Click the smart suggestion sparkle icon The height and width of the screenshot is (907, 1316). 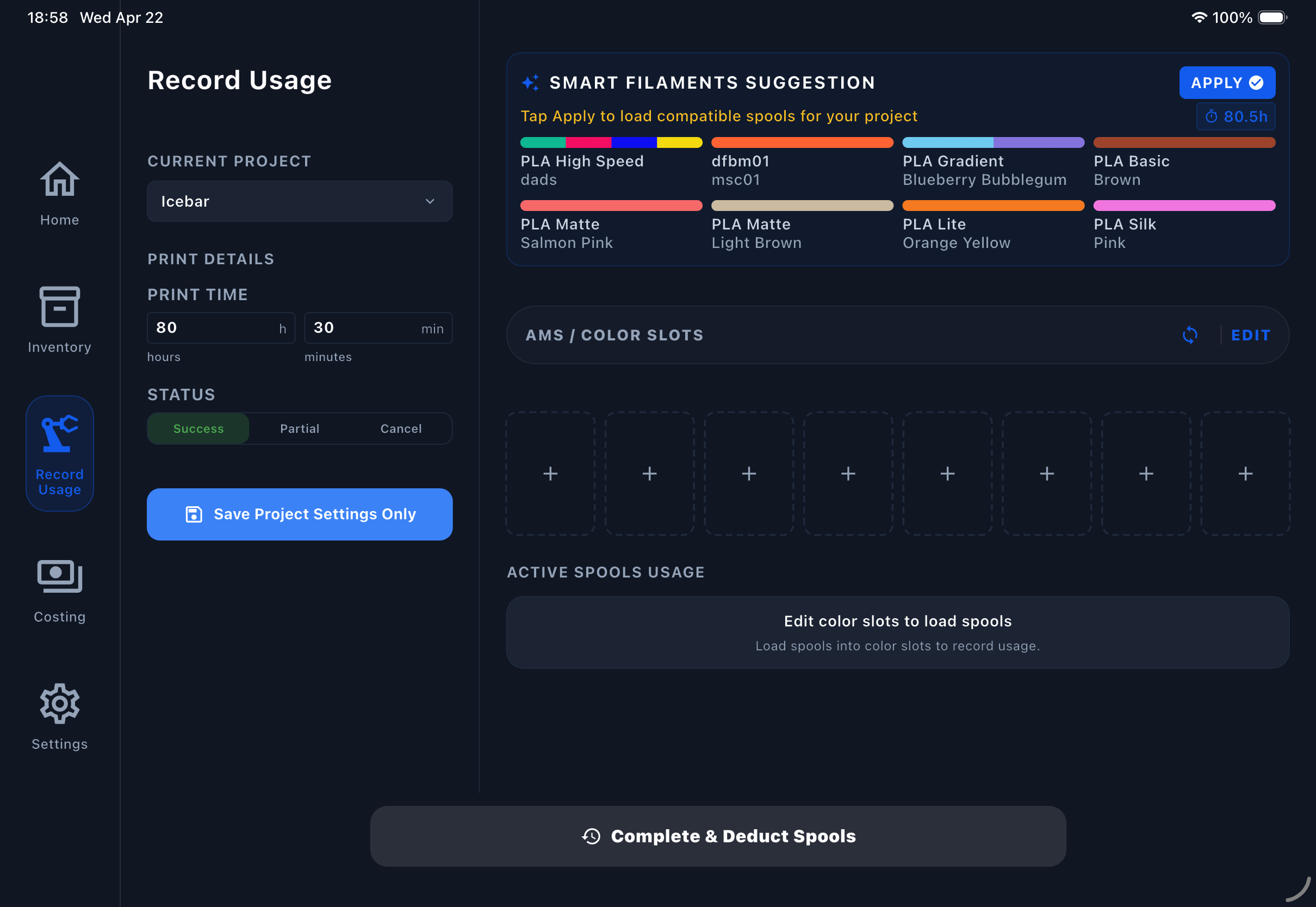[530, 83]
